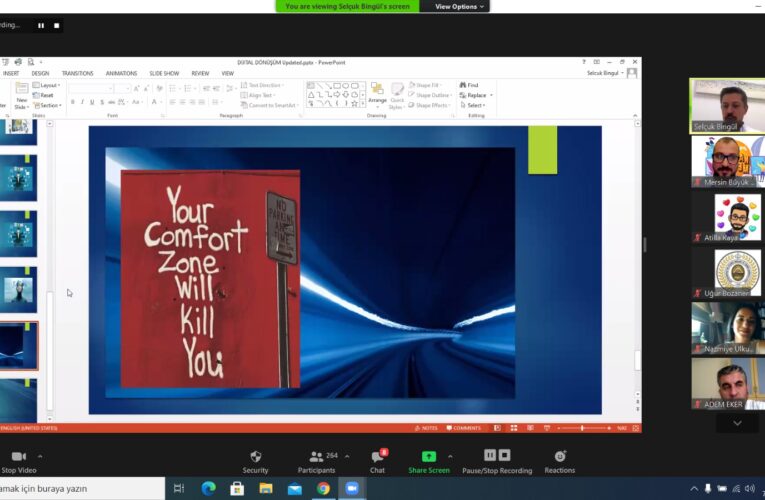This screenshot has height=500, width=765.
Task: Toggle Bold text formatting
Action: [73, 102]
